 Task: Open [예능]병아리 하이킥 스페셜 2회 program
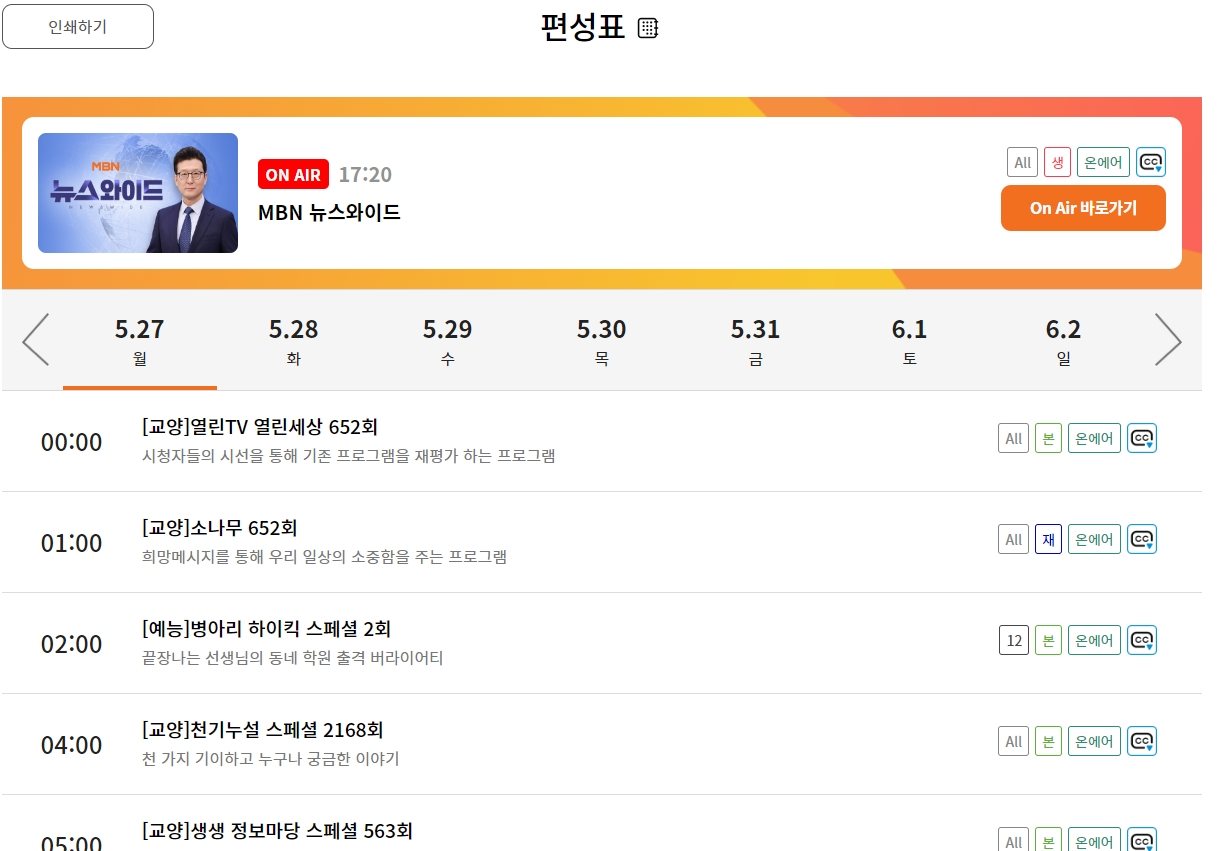coord(267,629)
